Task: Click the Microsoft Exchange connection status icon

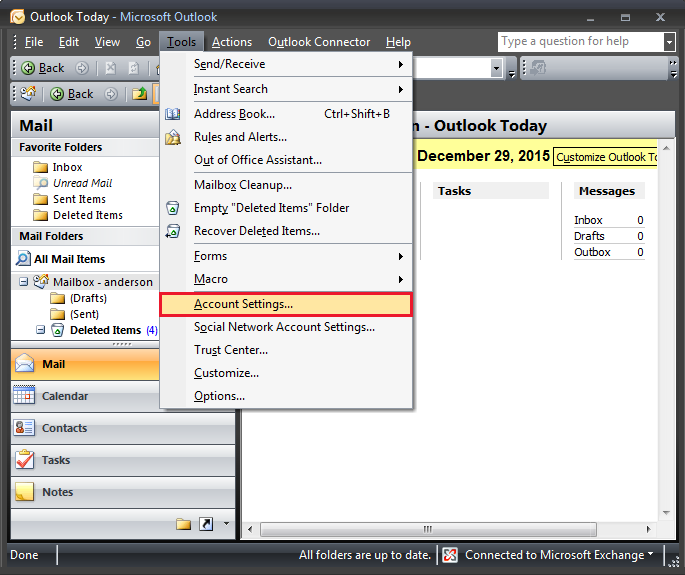Action: click(x=450, y=555)
